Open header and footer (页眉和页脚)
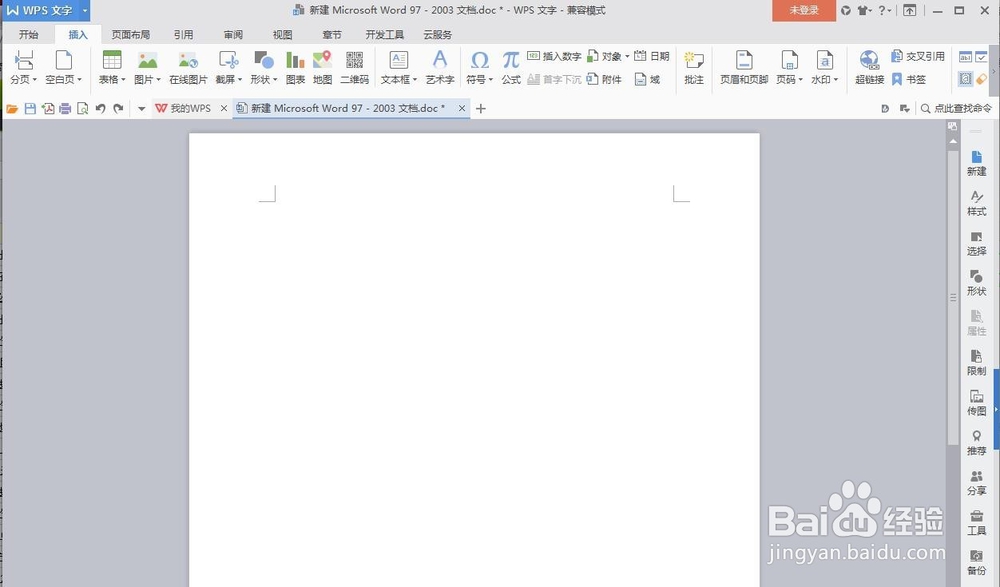This screenshot has width=1000, height=587. pyautogui.click(x=744, y=68)
